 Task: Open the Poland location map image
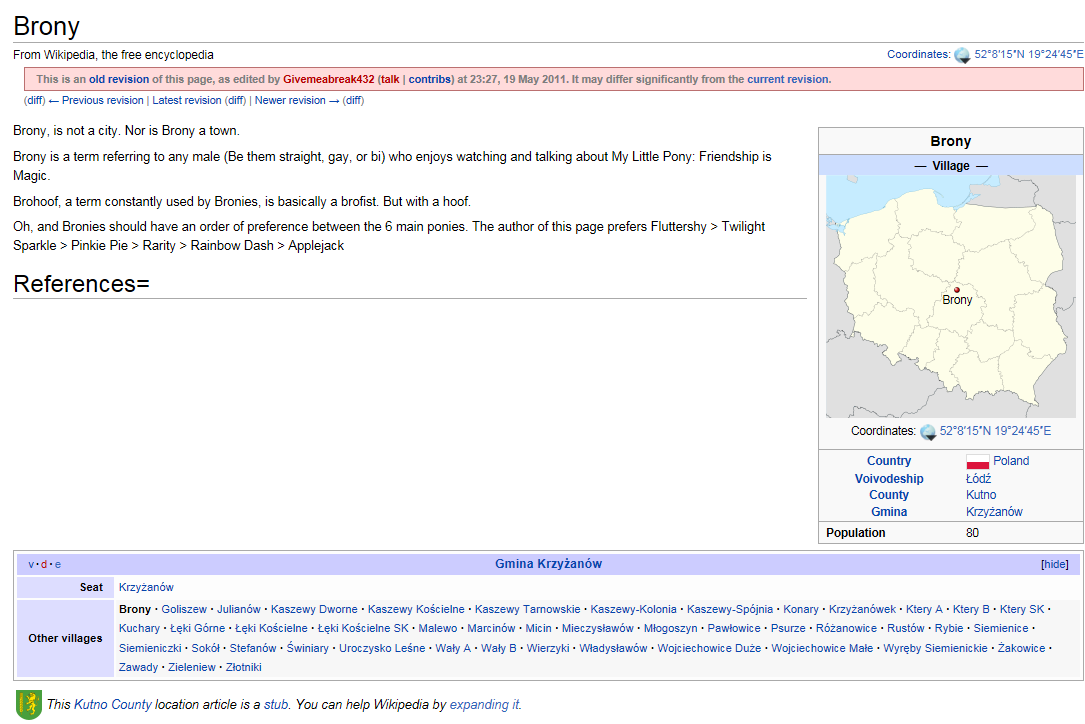pos(951,296)
